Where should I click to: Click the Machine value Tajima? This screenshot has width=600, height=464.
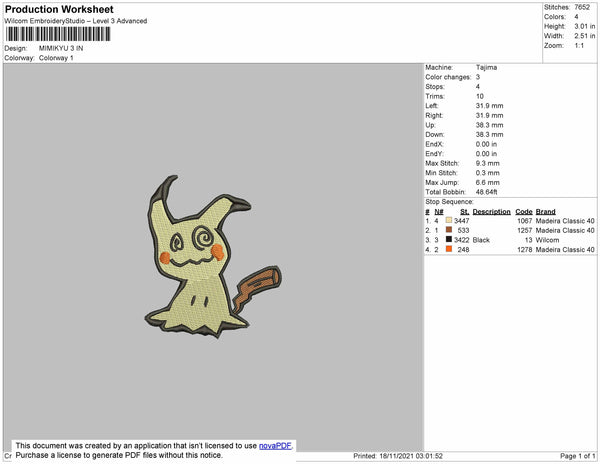[x=487, y=67]
